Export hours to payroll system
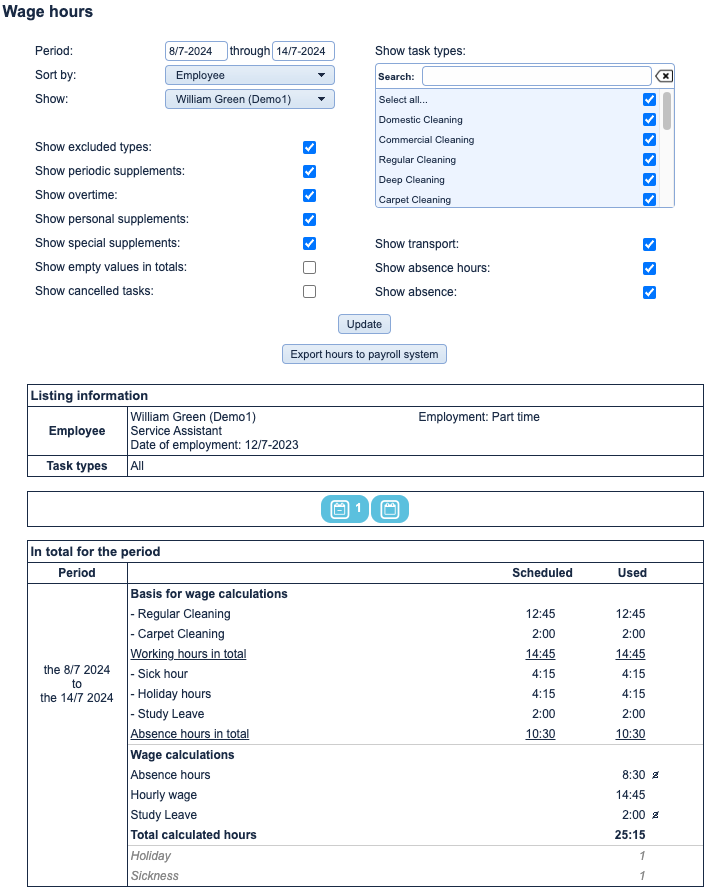Viewport: 712px width, 893px height. coord(364,354)
